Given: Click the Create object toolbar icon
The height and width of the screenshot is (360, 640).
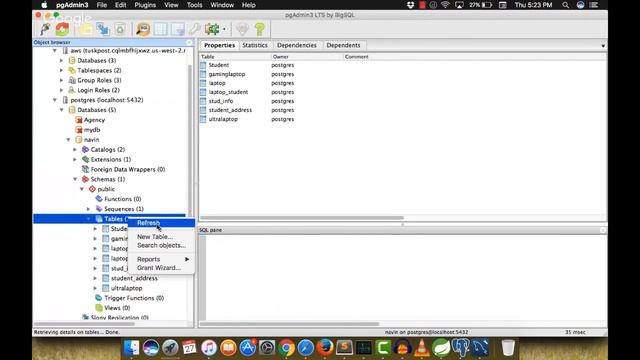Looking at the screenshot, I should tap(102, 29).
